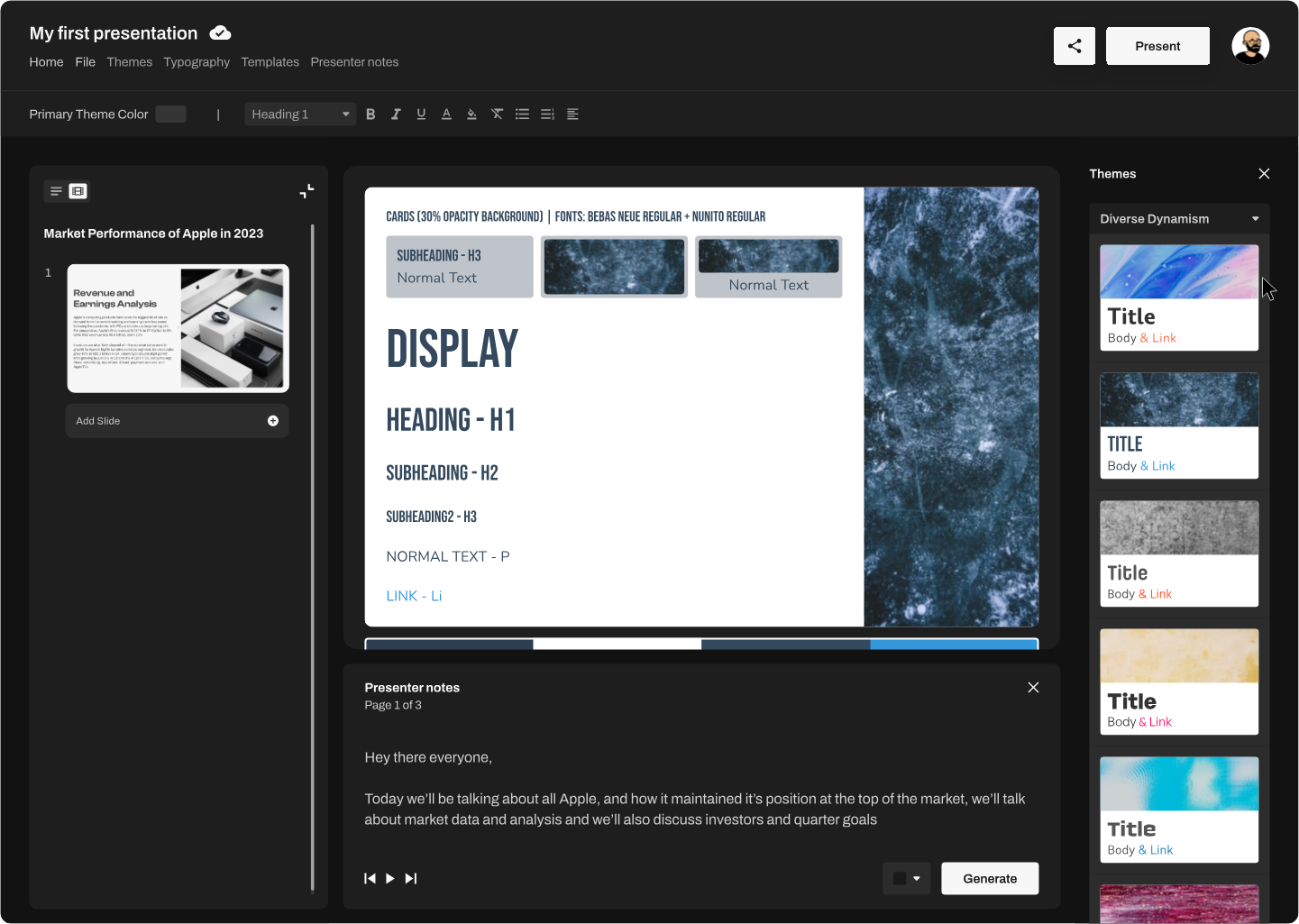Open the File menu
Image resolution: width=1299 pixels, height=924 pixels.
pos(86,62)
